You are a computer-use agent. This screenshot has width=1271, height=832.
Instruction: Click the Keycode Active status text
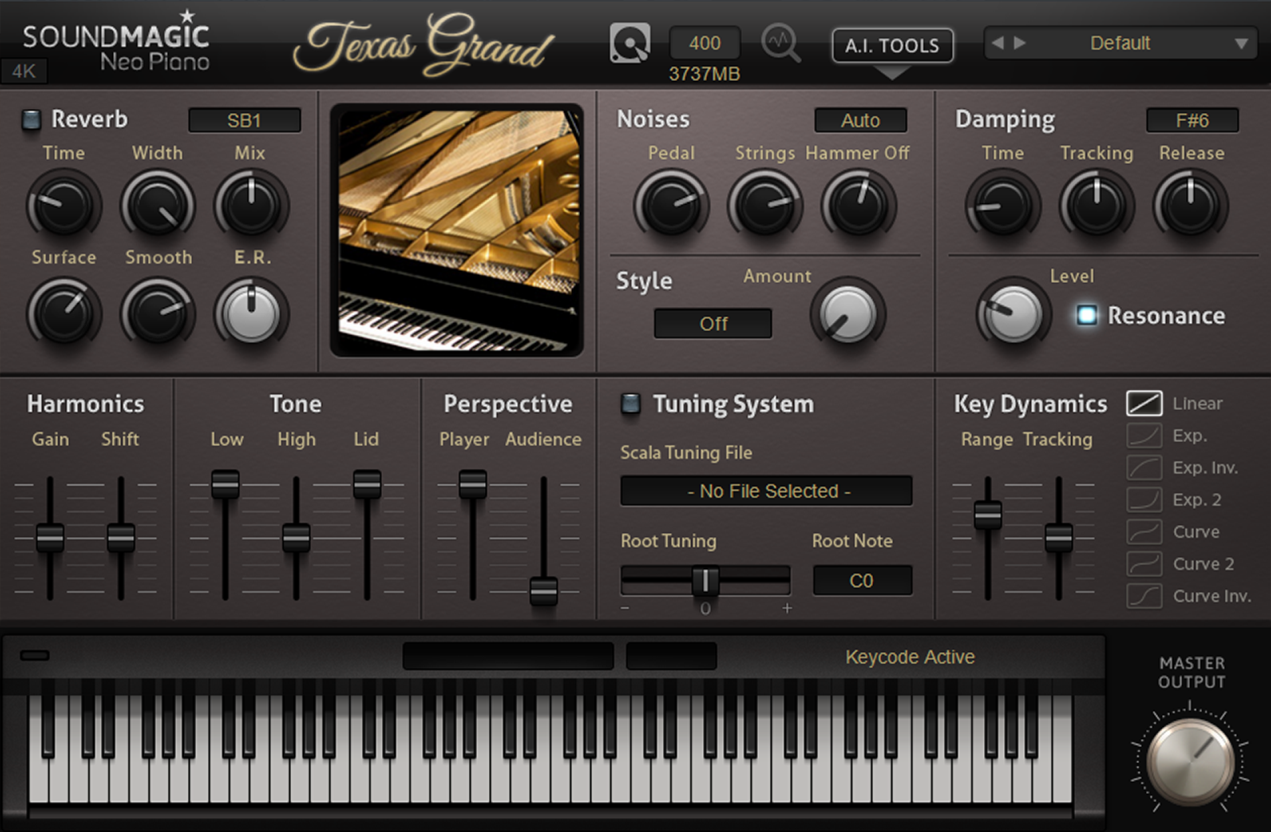pos(910,657)
